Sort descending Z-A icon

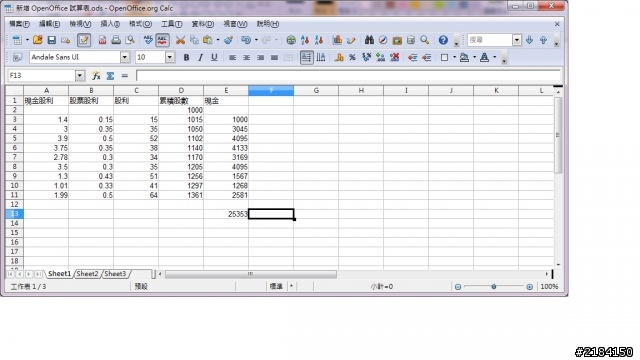[x=319, y=40]
